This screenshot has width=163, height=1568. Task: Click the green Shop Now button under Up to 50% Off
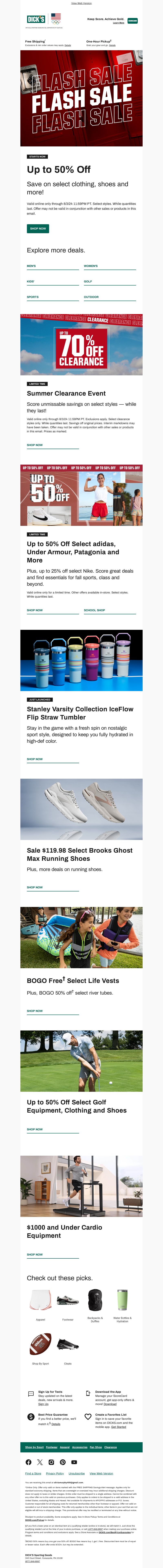pos(38,228)
